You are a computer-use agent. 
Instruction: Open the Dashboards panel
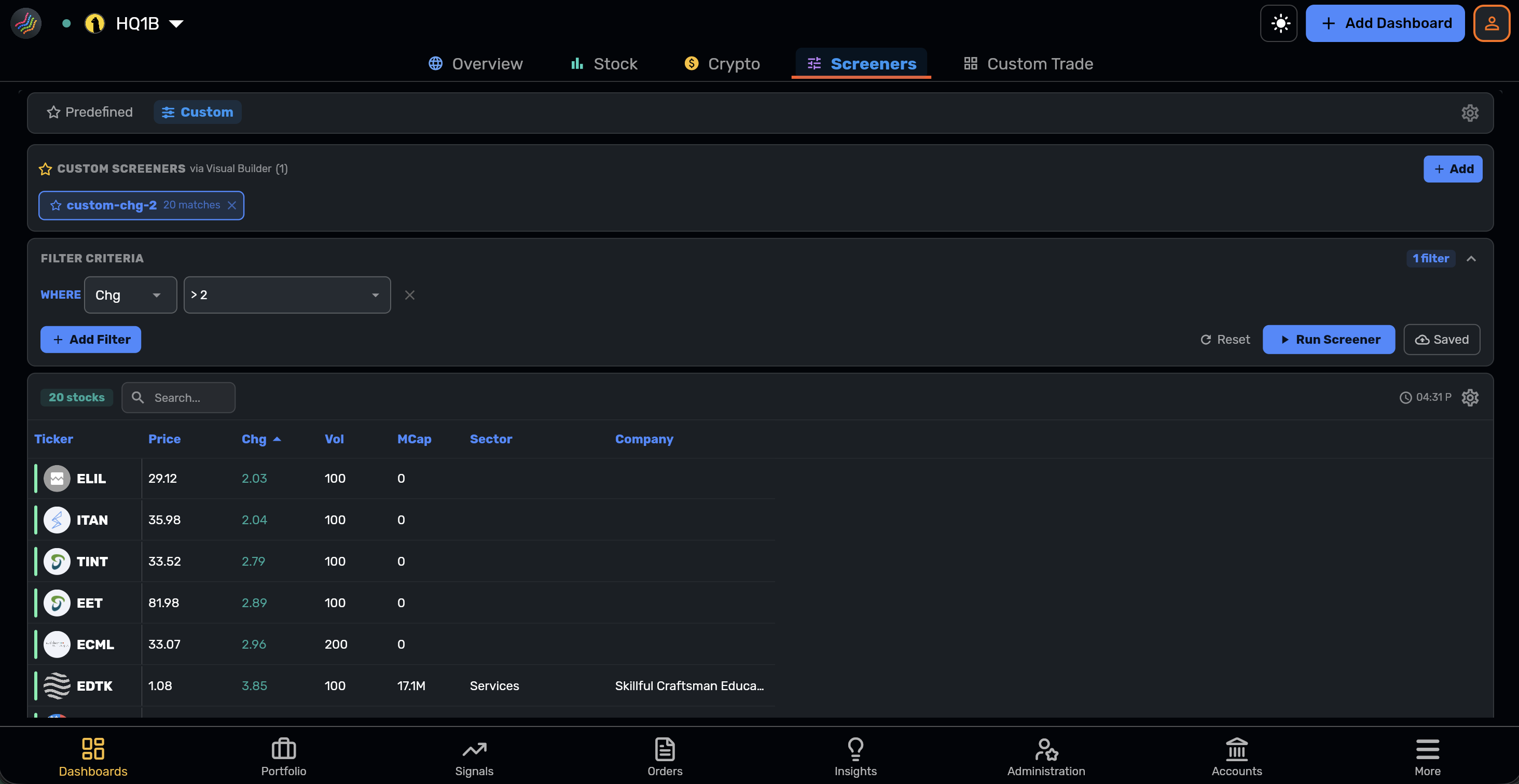pyautogui.click(x=92, y=758)
